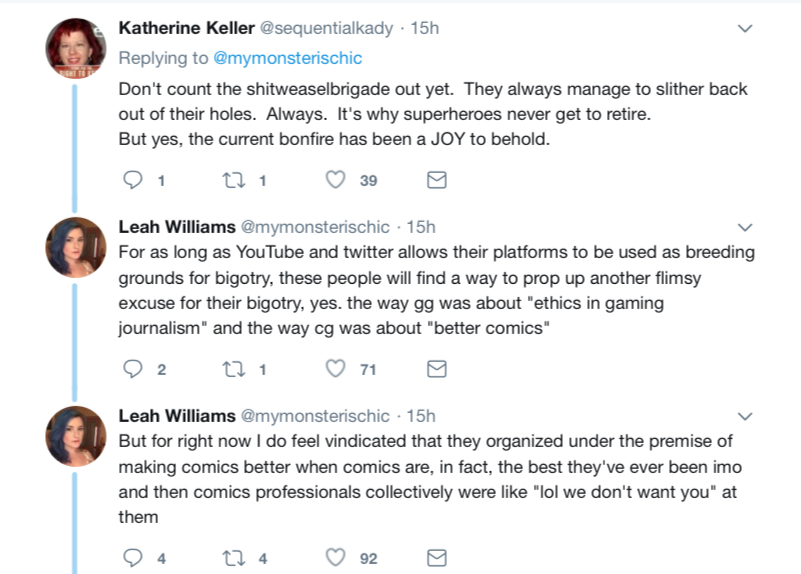Open more options chevron on Katherine Keller's tweet
The height and width of the screenshot is (574, 801).
(x=745, y=29)
